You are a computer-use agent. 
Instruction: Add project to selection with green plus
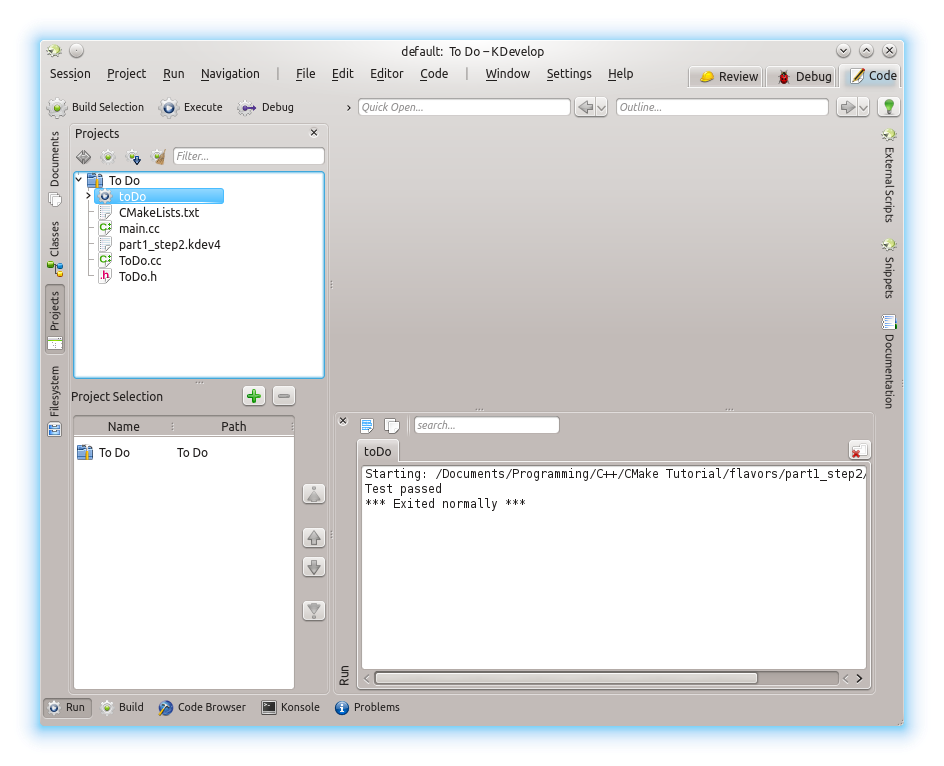[254, 396]
